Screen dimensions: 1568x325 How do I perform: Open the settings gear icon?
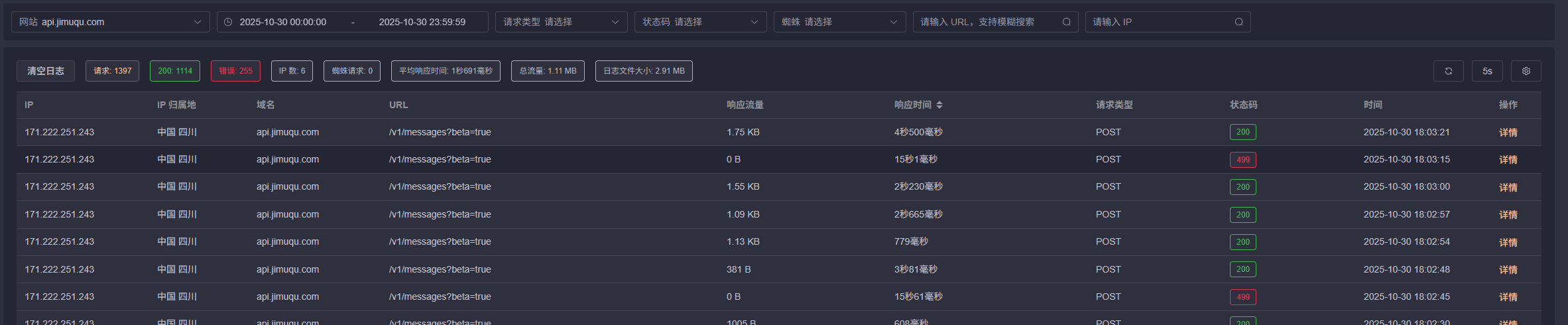[x=1526, y=71]
